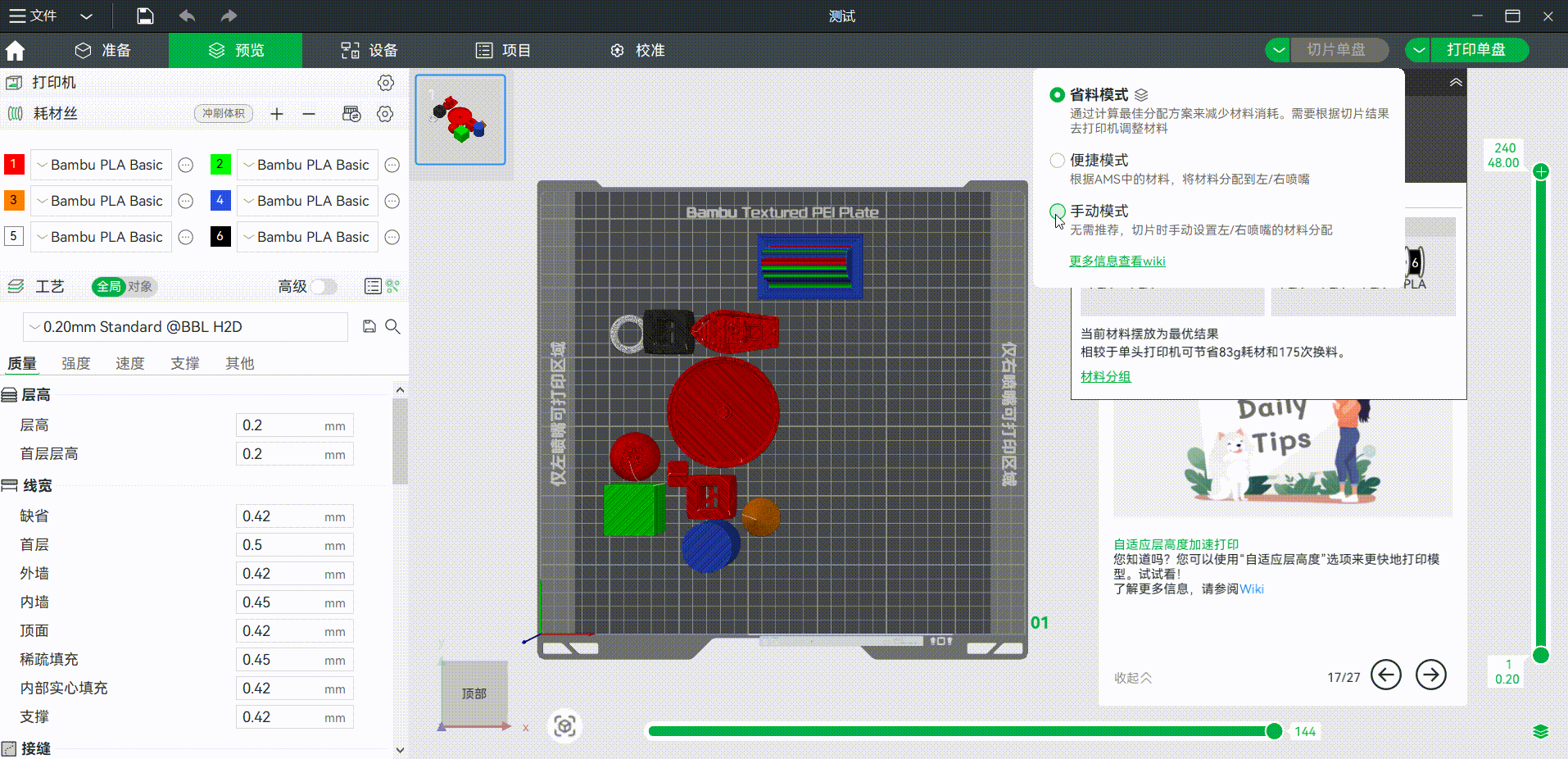Image resolution: width=1568 pixels, height=759 pixels.
Task: Go to next daily tip
Action: [x=1431, y=675]
